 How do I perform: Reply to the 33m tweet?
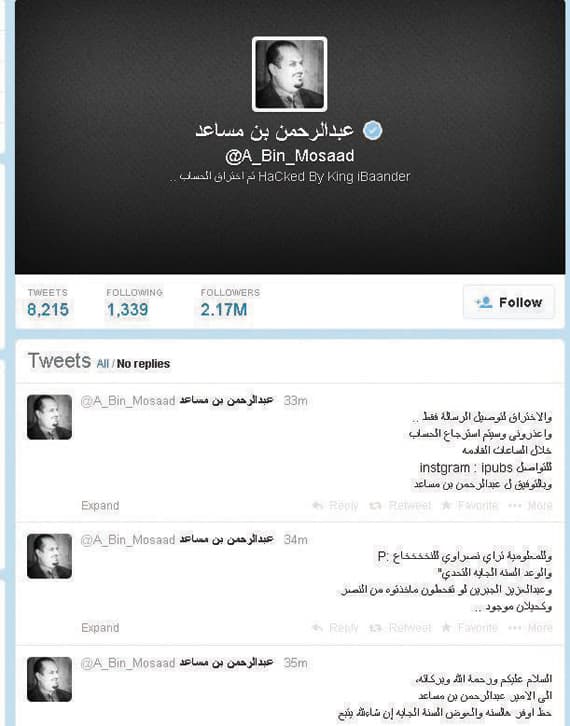coord(335,506)
